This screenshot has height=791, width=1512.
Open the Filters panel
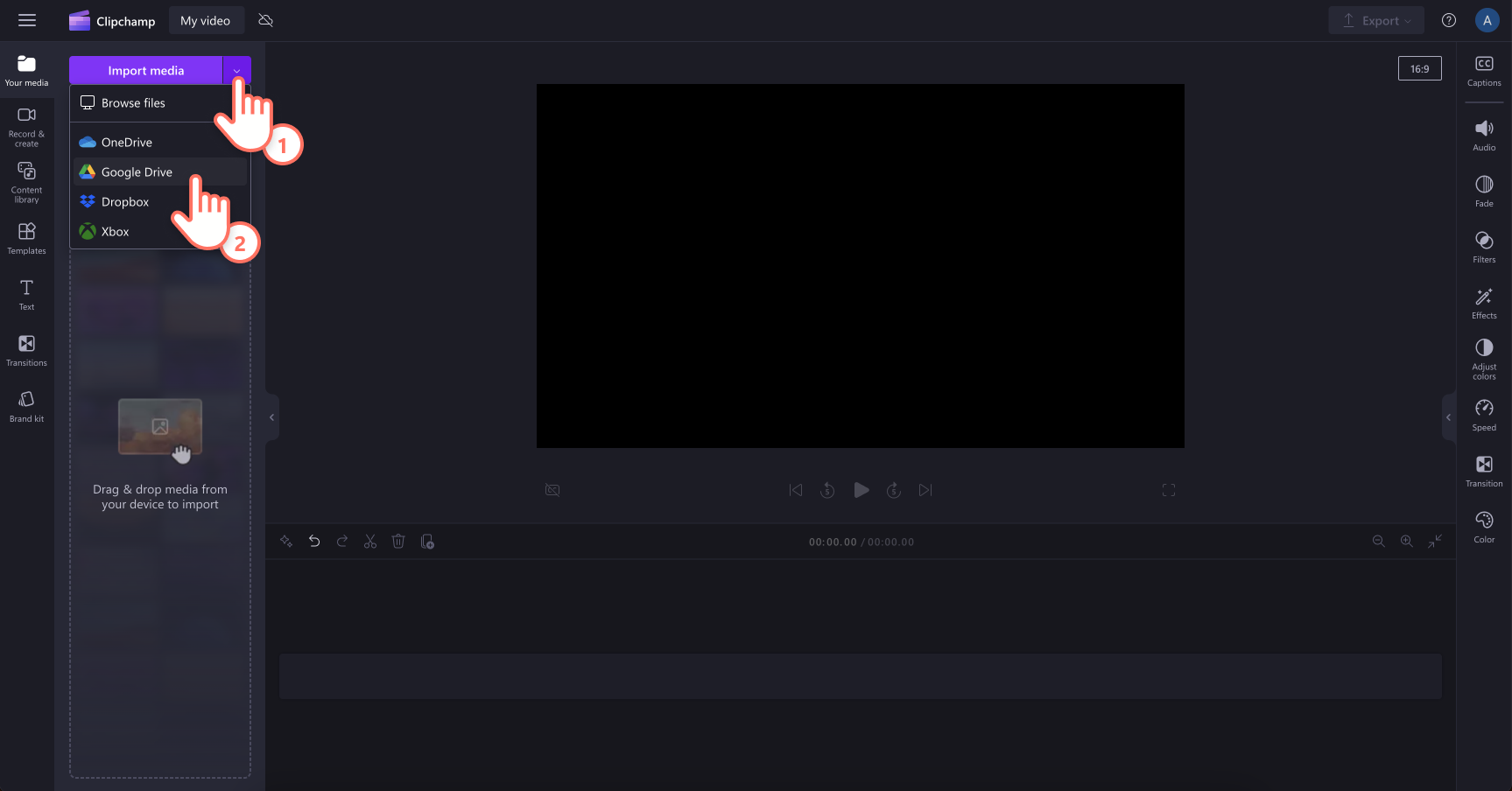[1484, 246]
